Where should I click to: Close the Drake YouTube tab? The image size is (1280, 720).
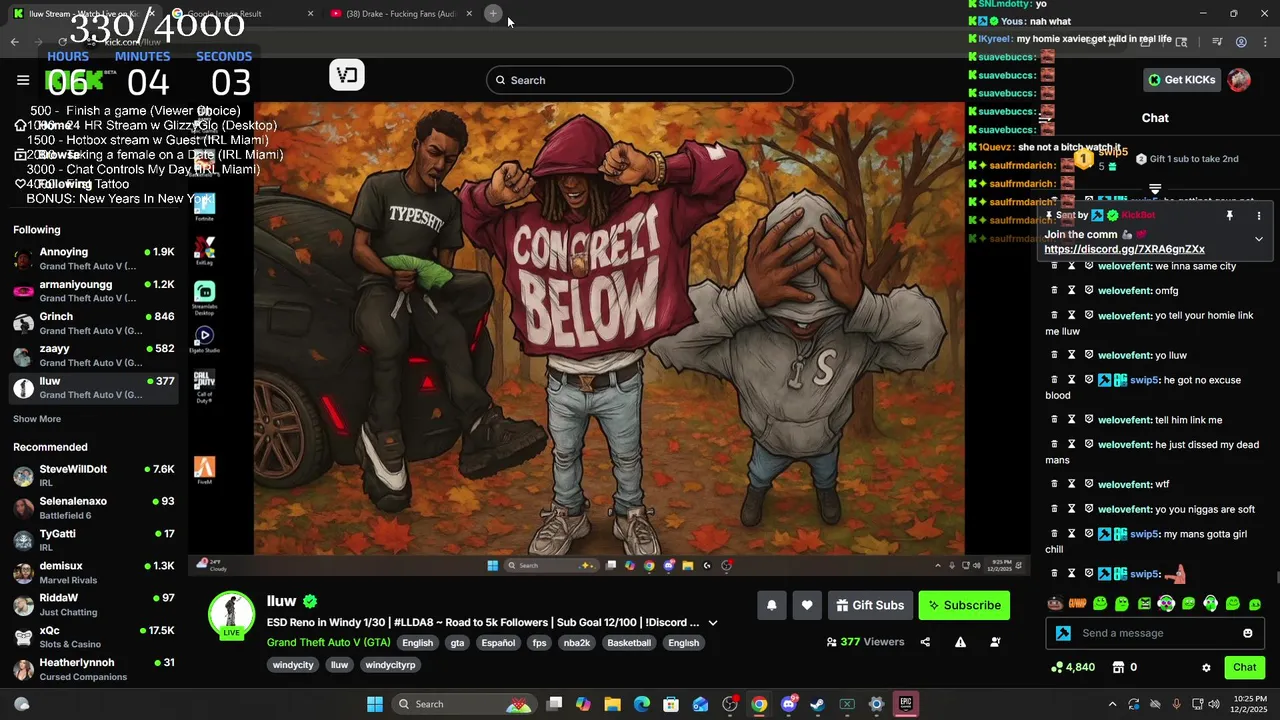pyautogui.click(x=469, y=14)
